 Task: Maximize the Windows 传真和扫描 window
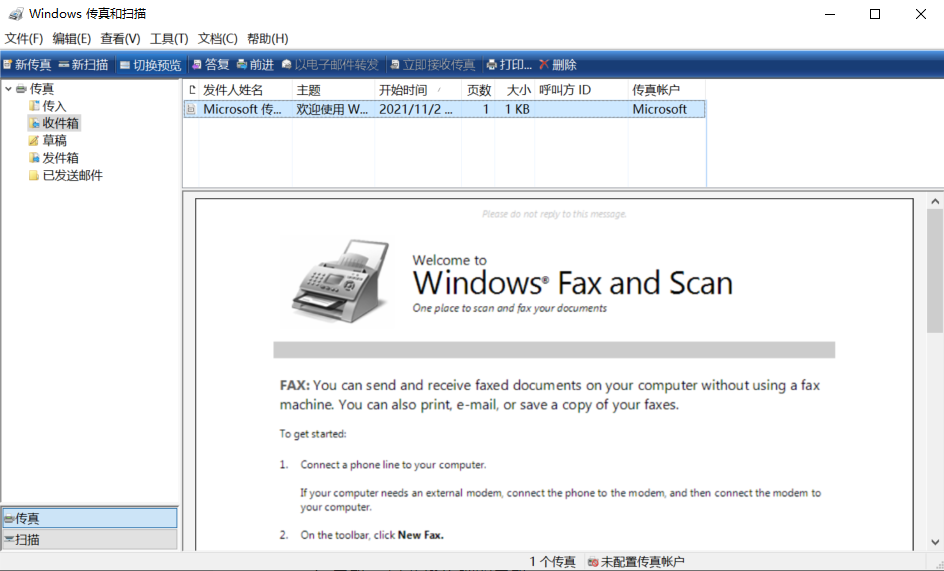pos(875,14)
